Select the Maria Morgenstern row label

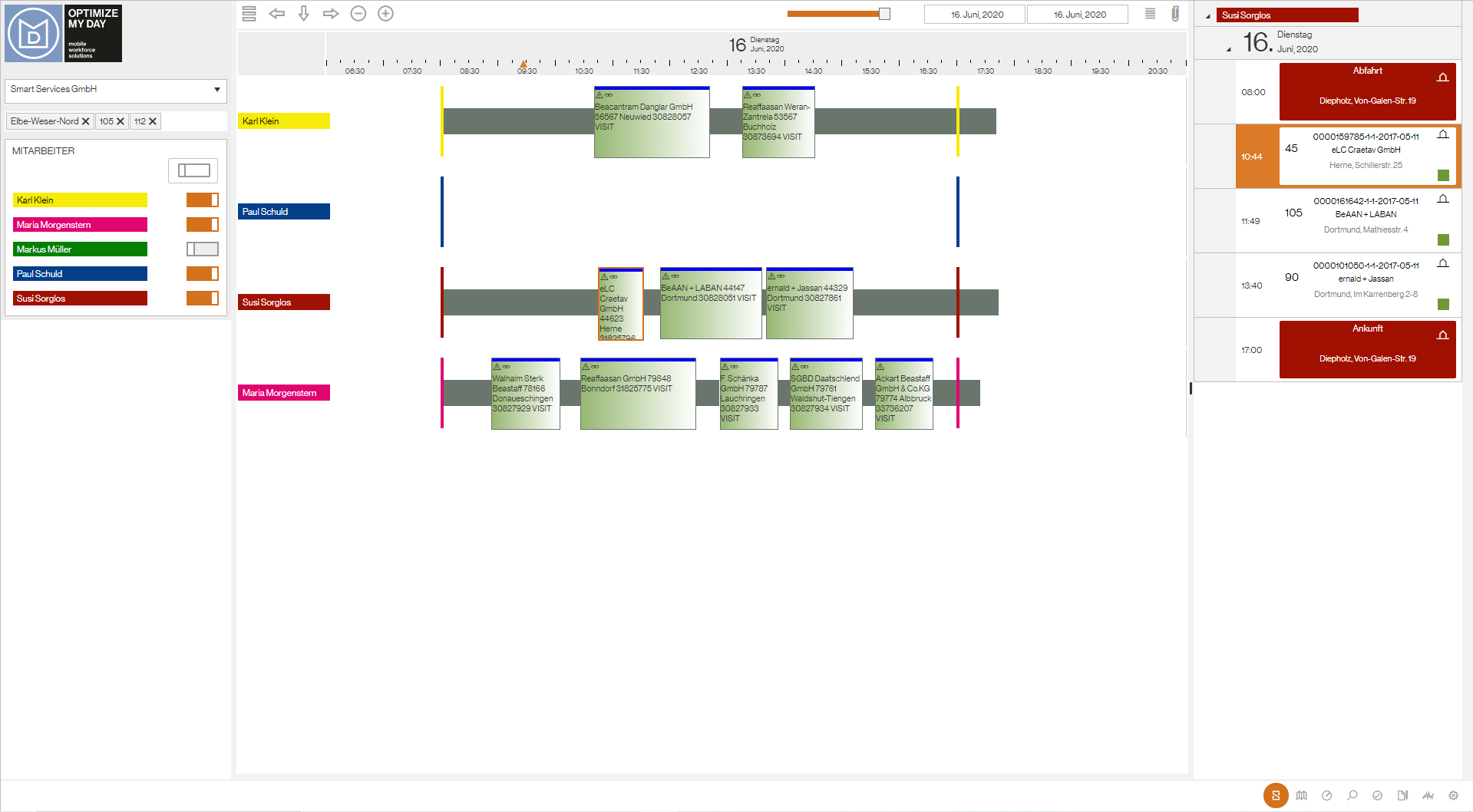283,392
